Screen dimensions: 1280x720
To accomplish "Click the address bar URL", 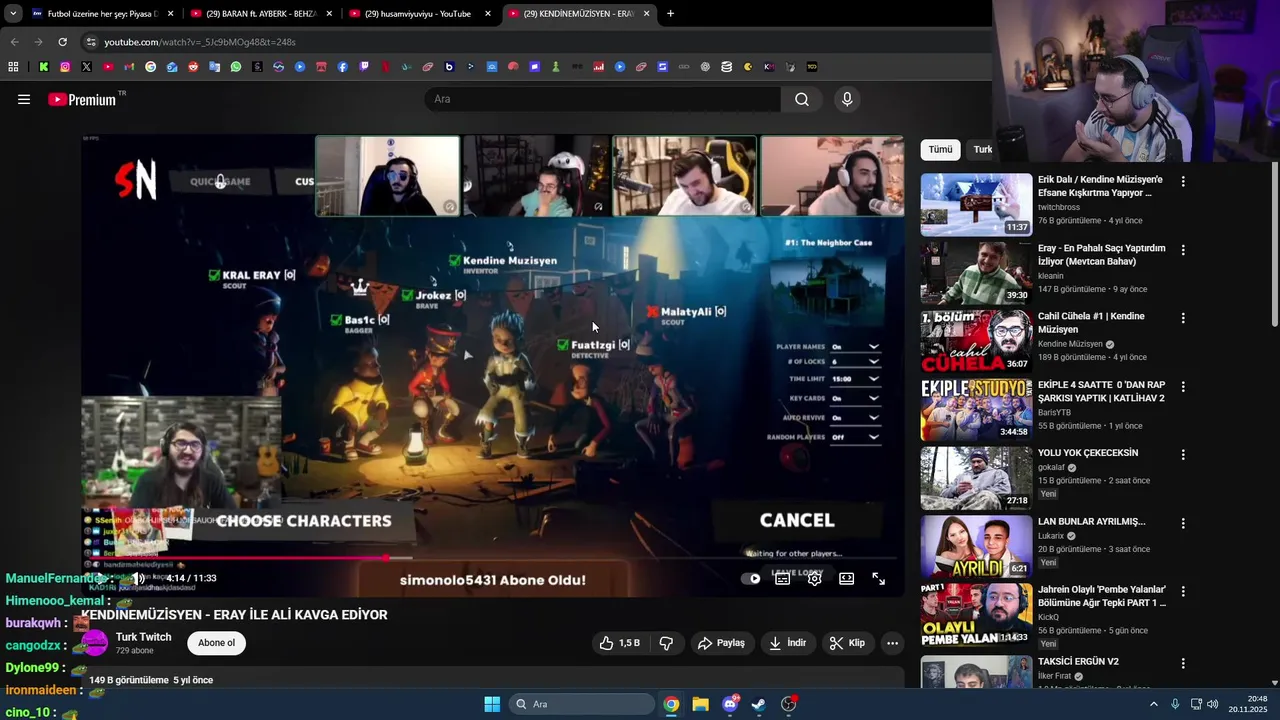I will pyautogui.click(x=200, y=42).
